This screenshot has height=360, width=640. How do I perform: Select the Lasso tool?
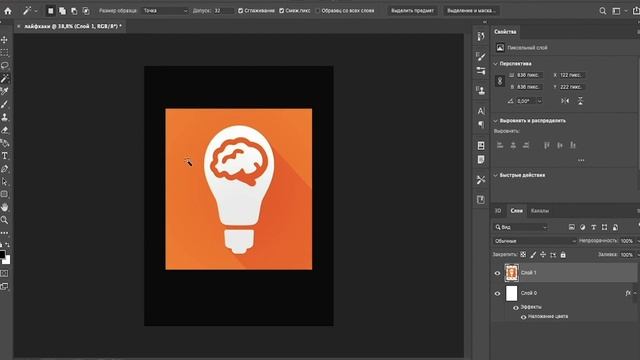pos(4,65)
